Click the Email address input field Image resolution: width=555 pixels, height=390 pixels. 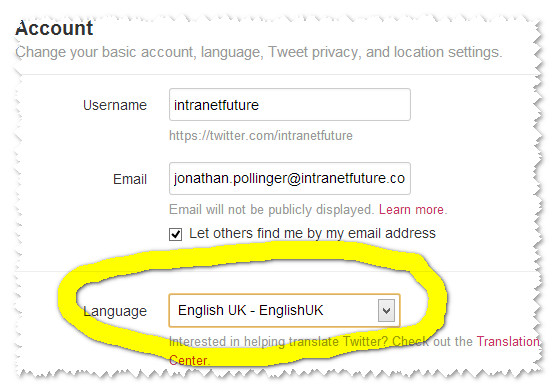[290, 178]
